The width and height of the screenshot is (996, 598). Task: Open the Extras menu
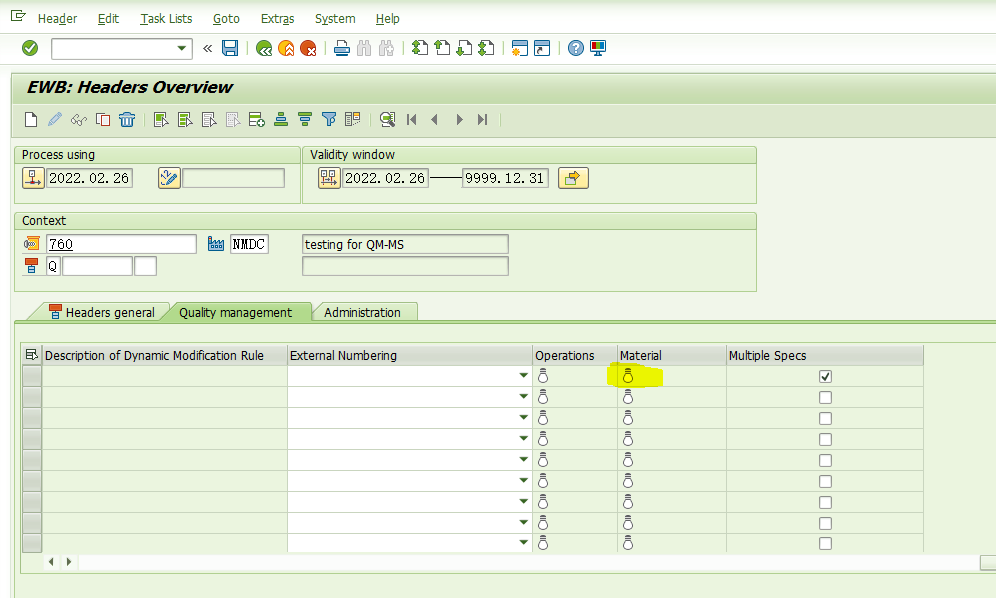(278, 19)
